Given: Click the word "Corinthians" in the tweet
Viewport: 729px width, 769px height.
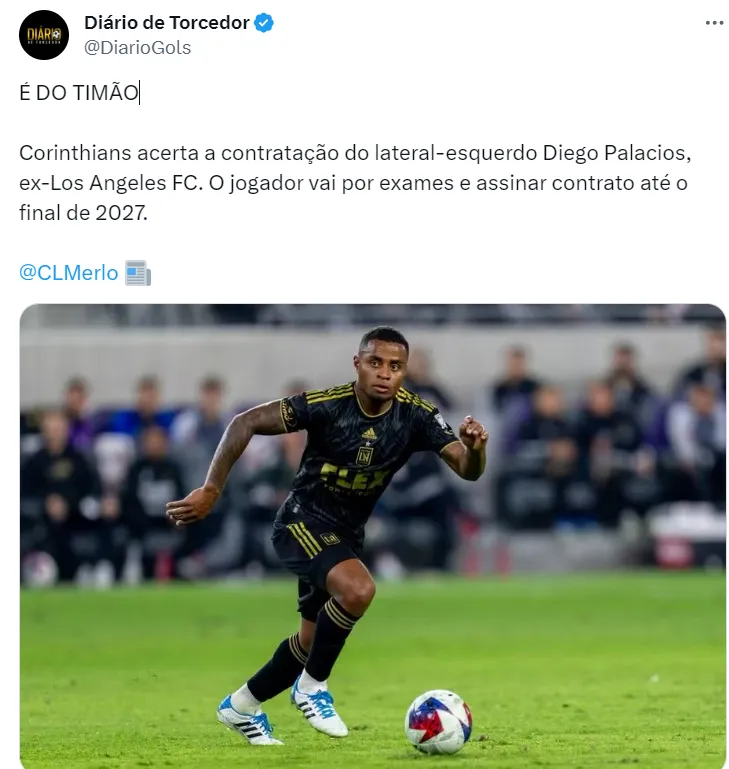Looking at the screenshot, I should point(75,153).
